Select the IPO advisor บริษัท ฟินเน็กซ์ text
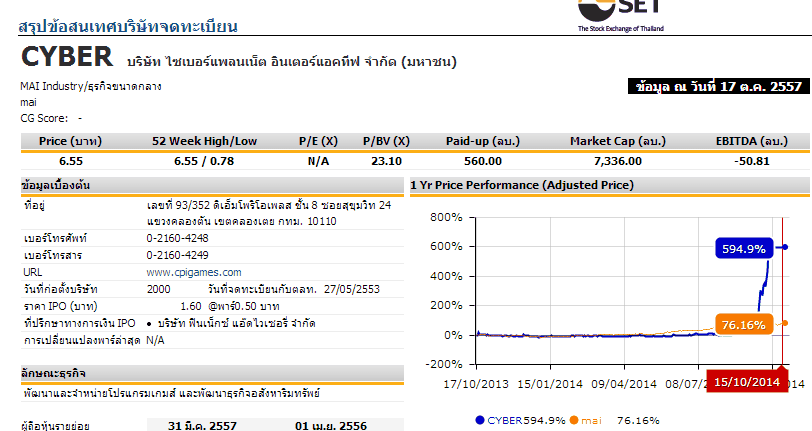 [x=236, y=323]
